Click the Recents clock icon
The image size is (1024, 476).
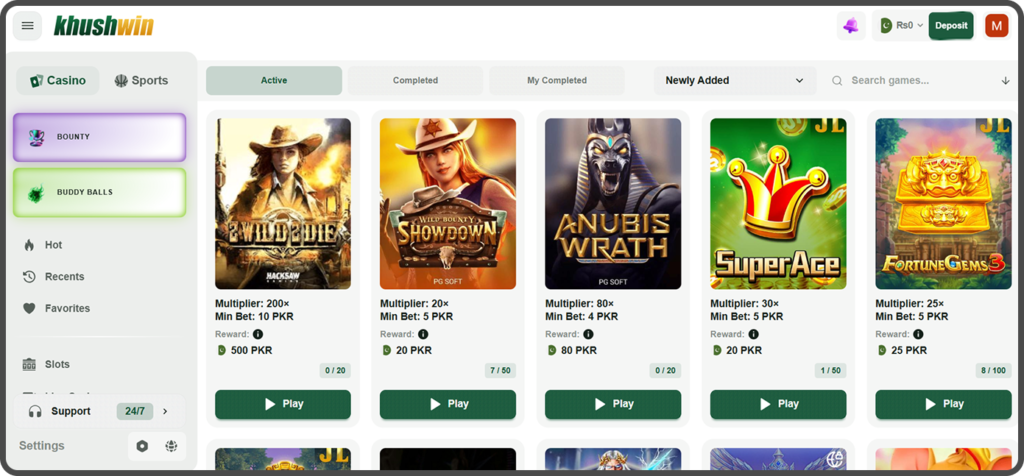(29, 277)
